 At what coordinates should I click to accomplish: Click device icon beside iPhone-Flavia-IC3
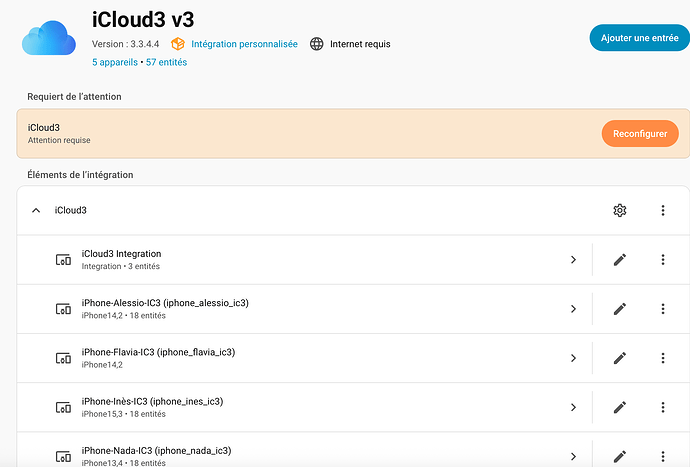pyautogui.click(x=63, y=359)
